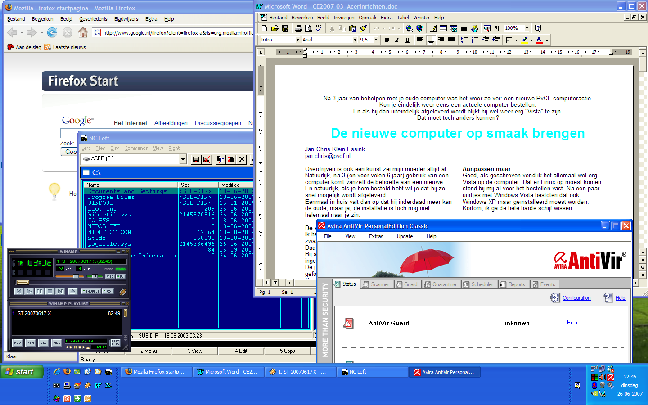Open the Font Color arrow dropdown in Word
Screen dimensions: 648x405
(x=546, y=40)
